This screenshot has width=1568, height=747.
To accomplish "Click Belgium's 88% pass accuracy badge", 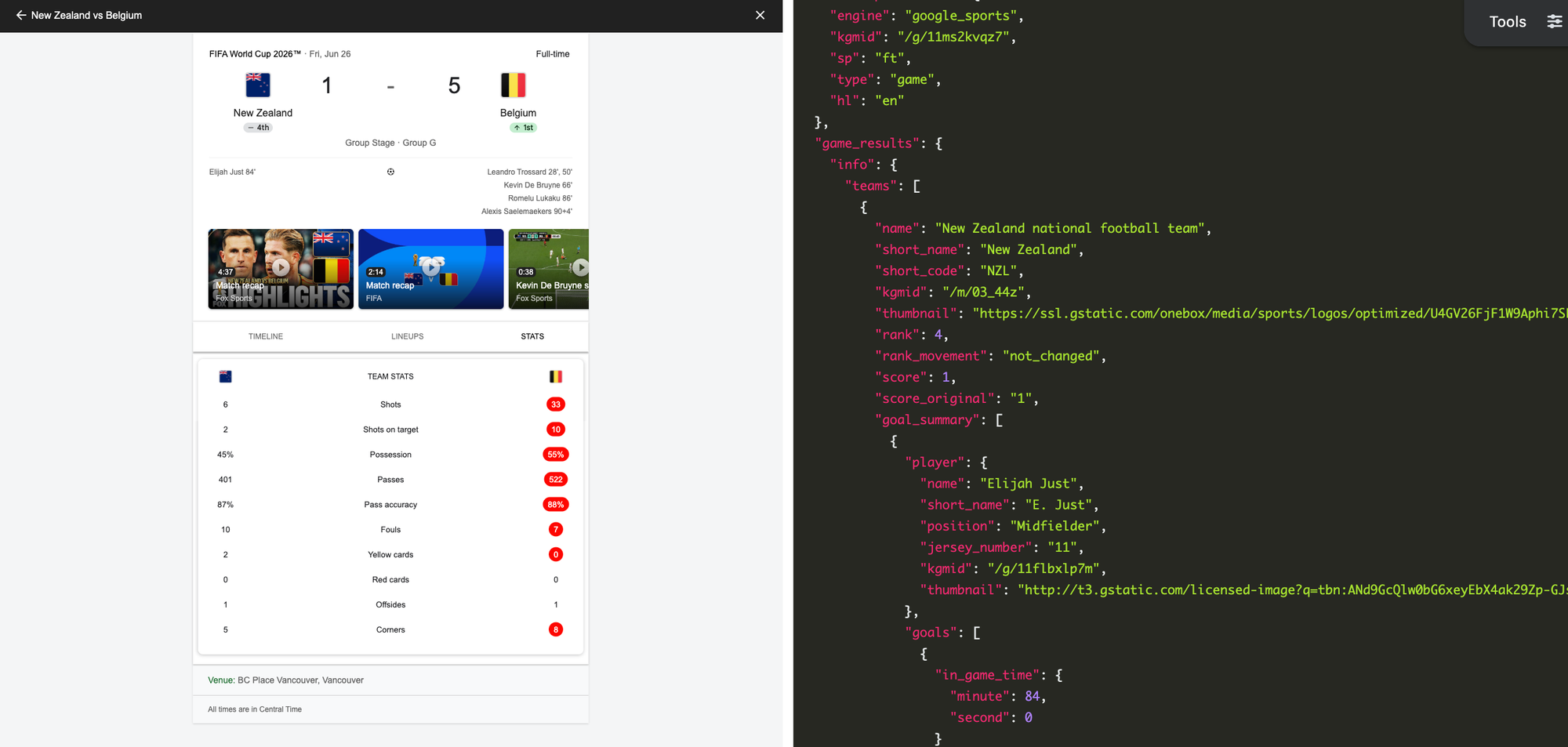I will tap(556, 505).
